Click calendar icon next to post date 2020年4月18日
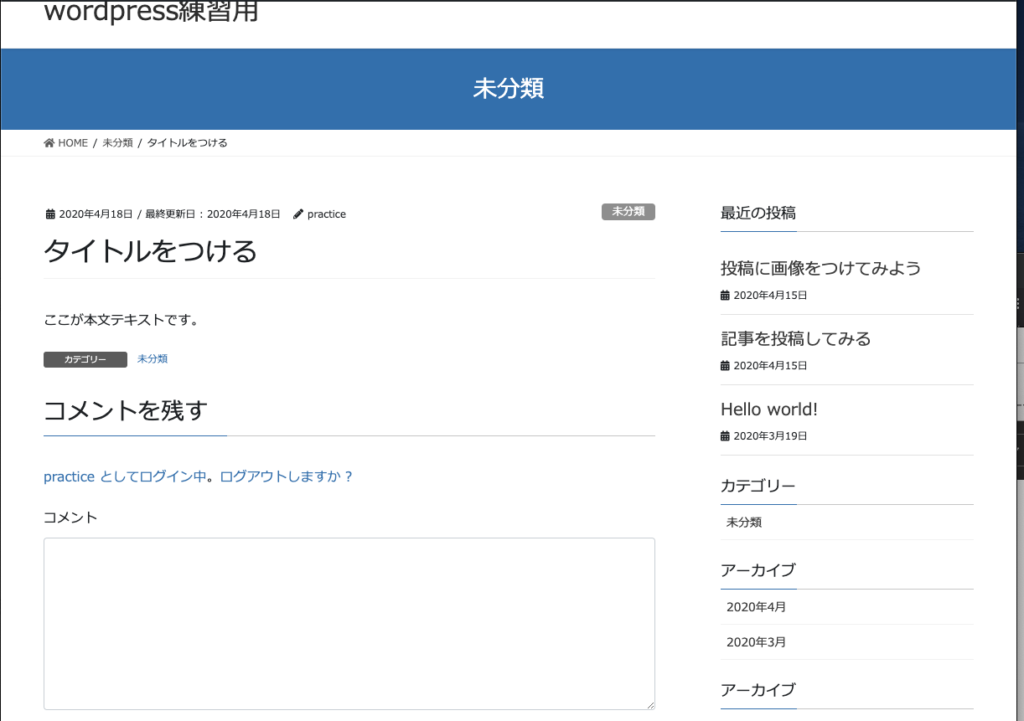 (x=50, y=214)
